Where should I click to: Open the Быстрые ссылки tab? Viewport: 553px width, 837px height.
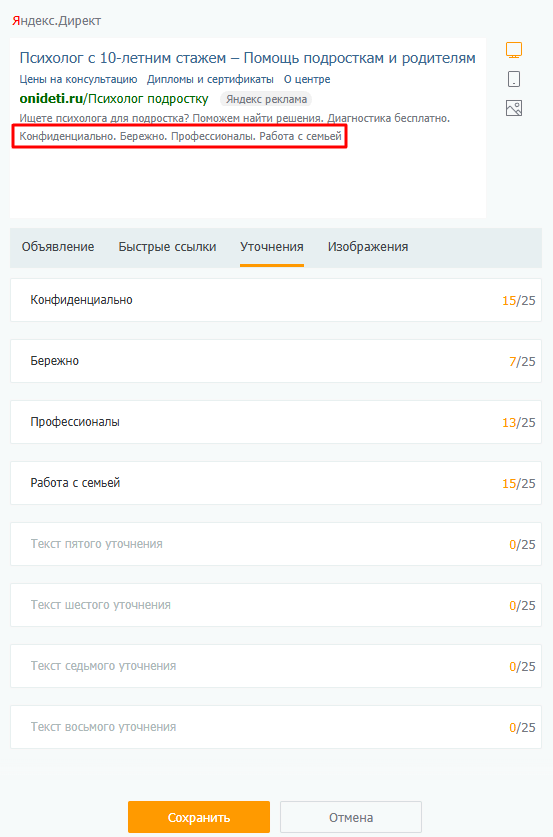click(x=167, y=247)
